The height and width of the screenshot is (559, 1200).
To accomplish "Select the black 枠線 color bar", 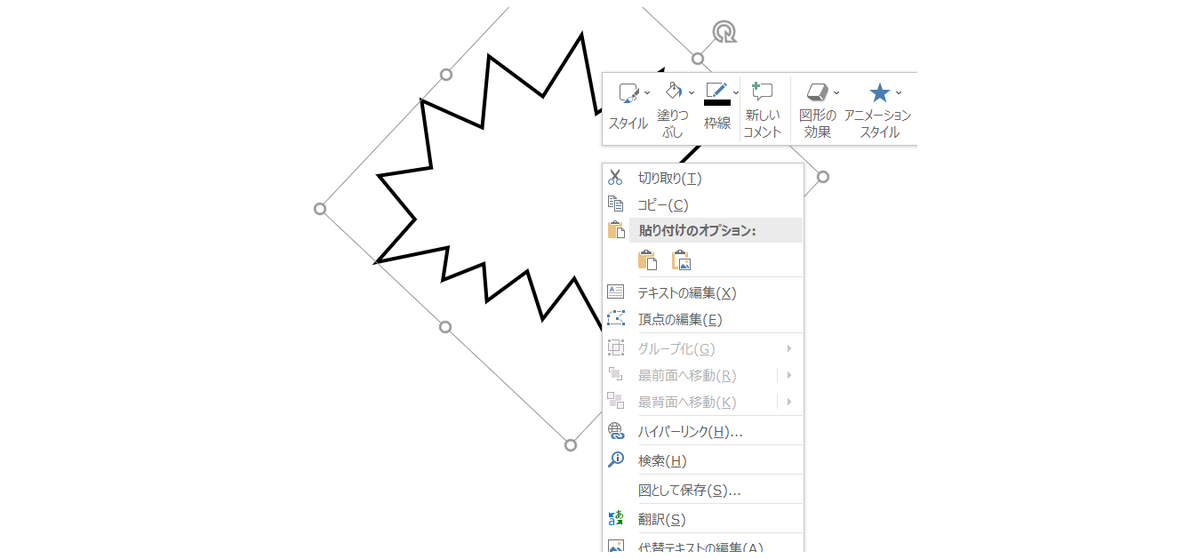I will (717, 102).
